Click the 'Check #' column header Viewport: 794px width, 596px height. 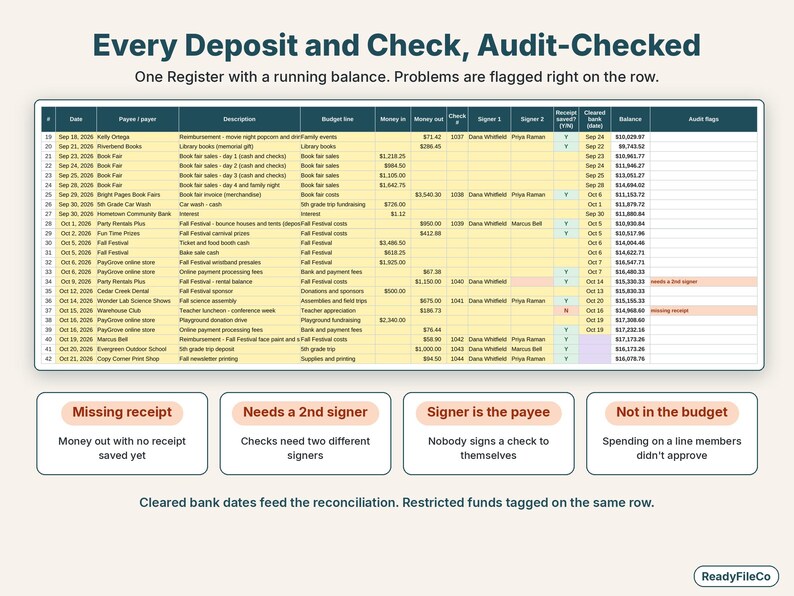point(457,120)
